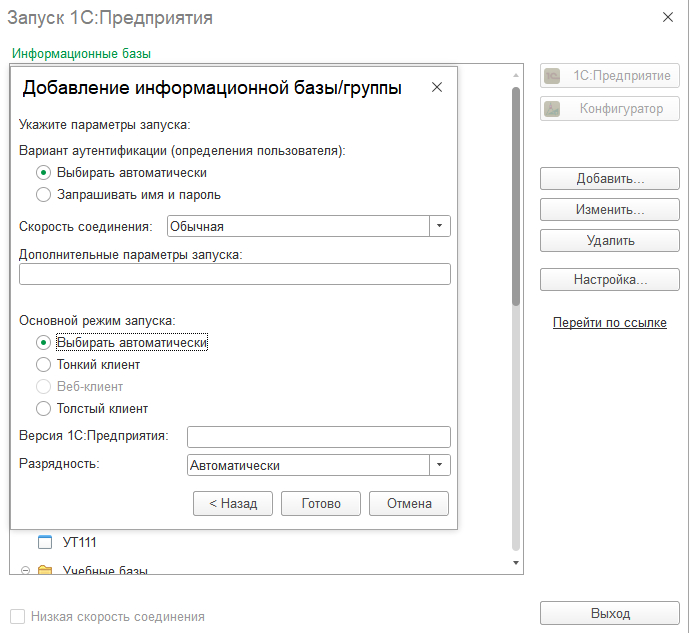The image size is (689, 633).
Task: Click the Учебные базы folder icon
Action: point(45,570)
